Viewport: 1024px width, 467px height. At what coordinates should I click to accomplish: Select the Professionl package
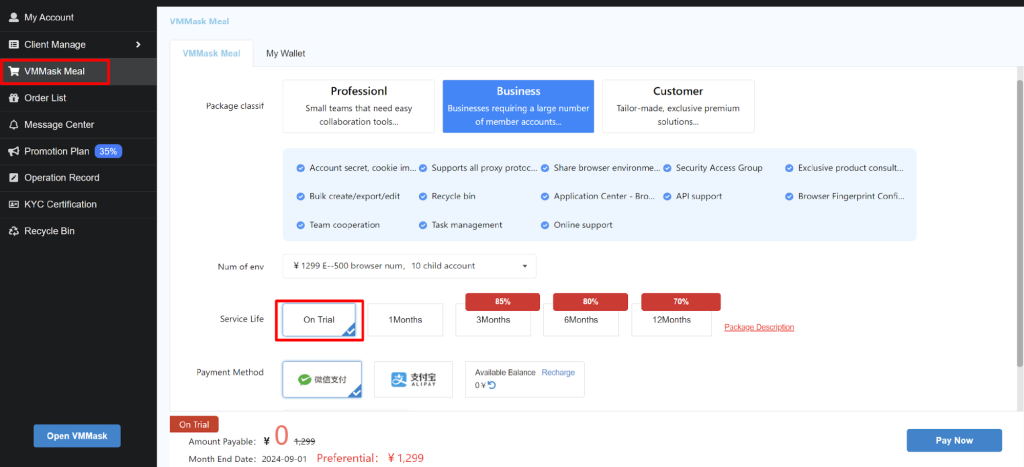click(x=359, y=106)
